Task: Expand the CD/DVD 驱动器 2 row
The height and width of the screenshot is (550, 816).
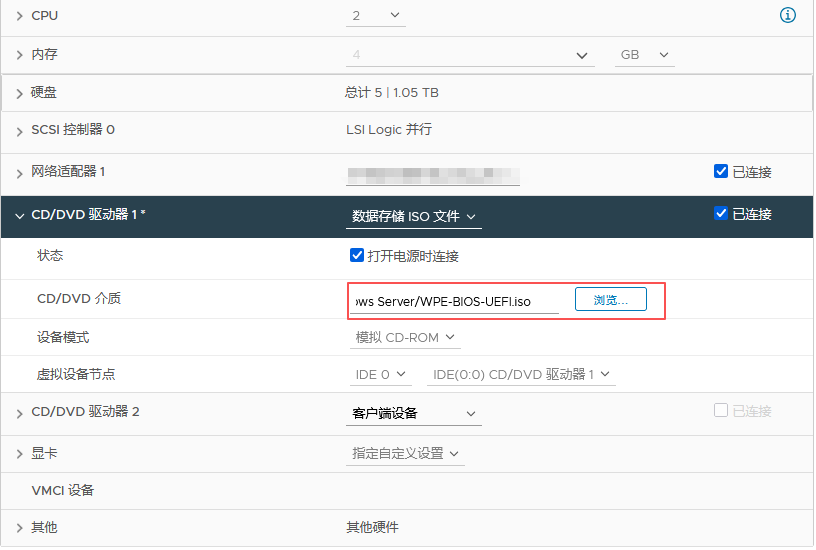Action: pyautogui.click(x=20, y=413)
